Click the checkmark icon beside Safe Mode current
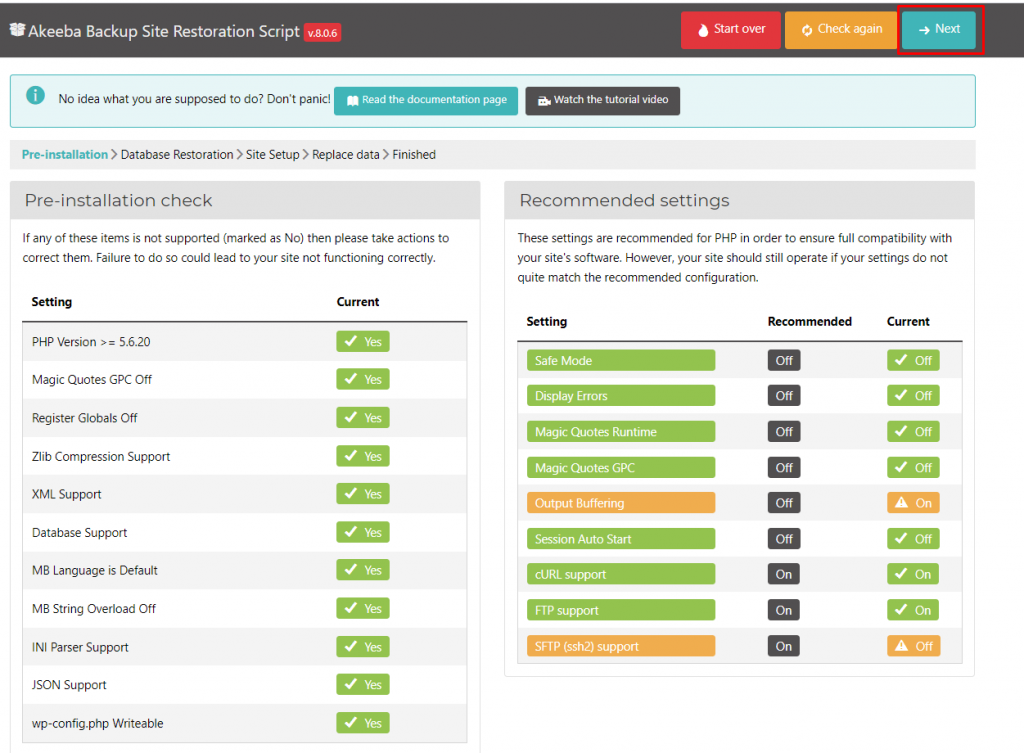Viewport: 1024px width, 753px height. [901, 360]
